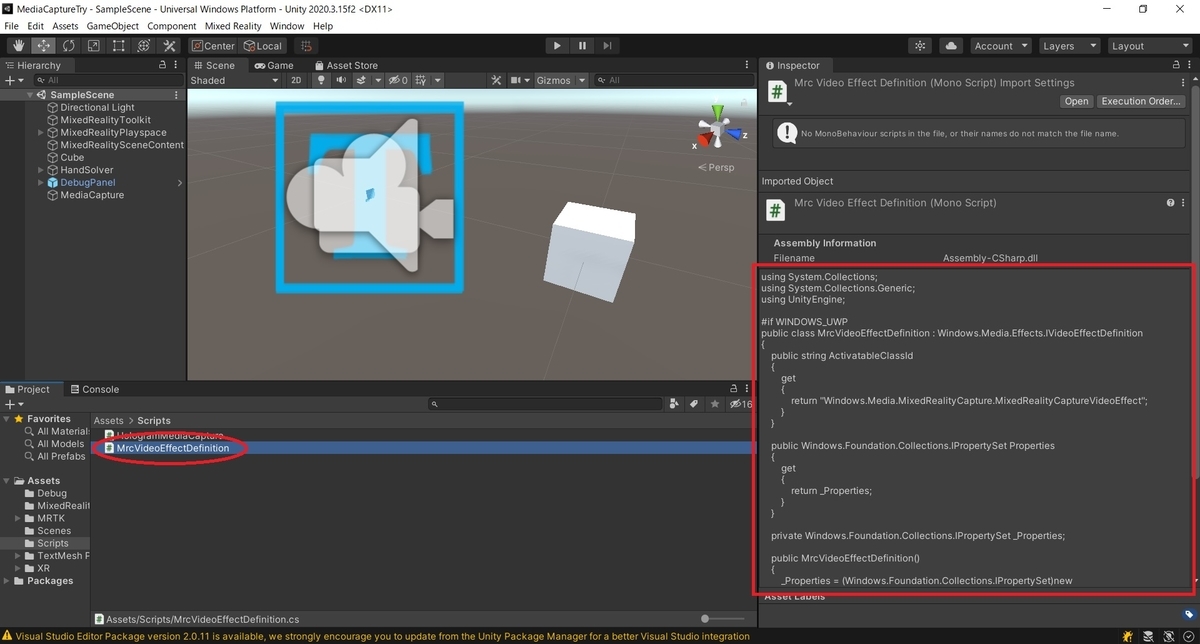Select the MediaCapture object

93,195
